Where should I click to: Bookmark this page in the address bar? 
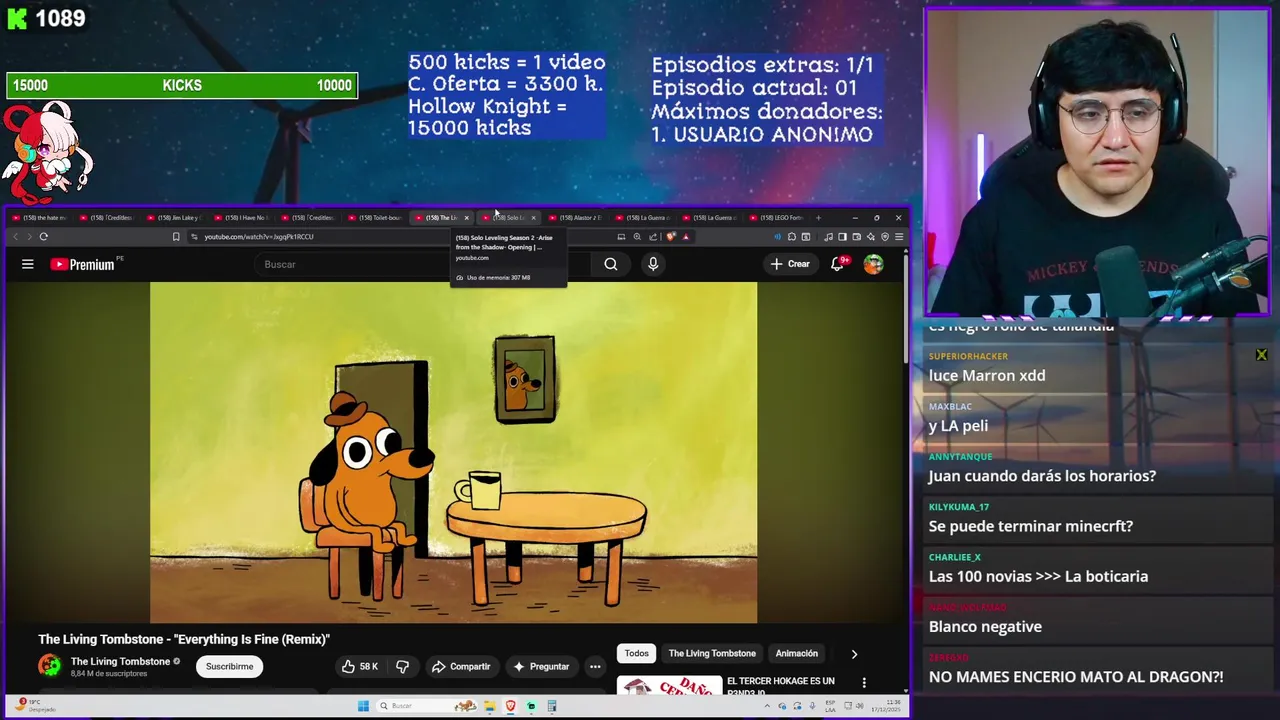click(x=176, y=237)
